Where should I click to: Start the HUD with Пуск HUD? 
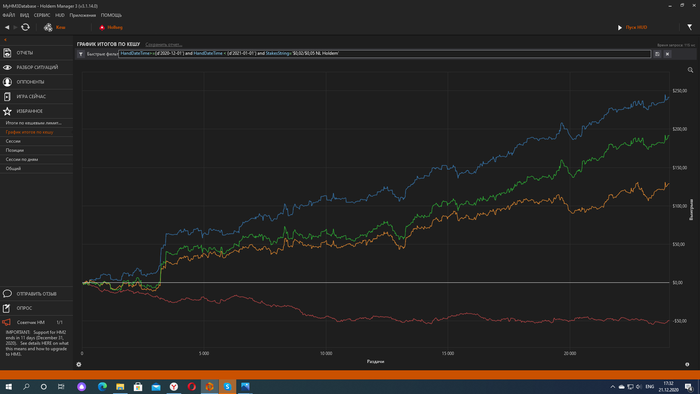tap(633, 27)
